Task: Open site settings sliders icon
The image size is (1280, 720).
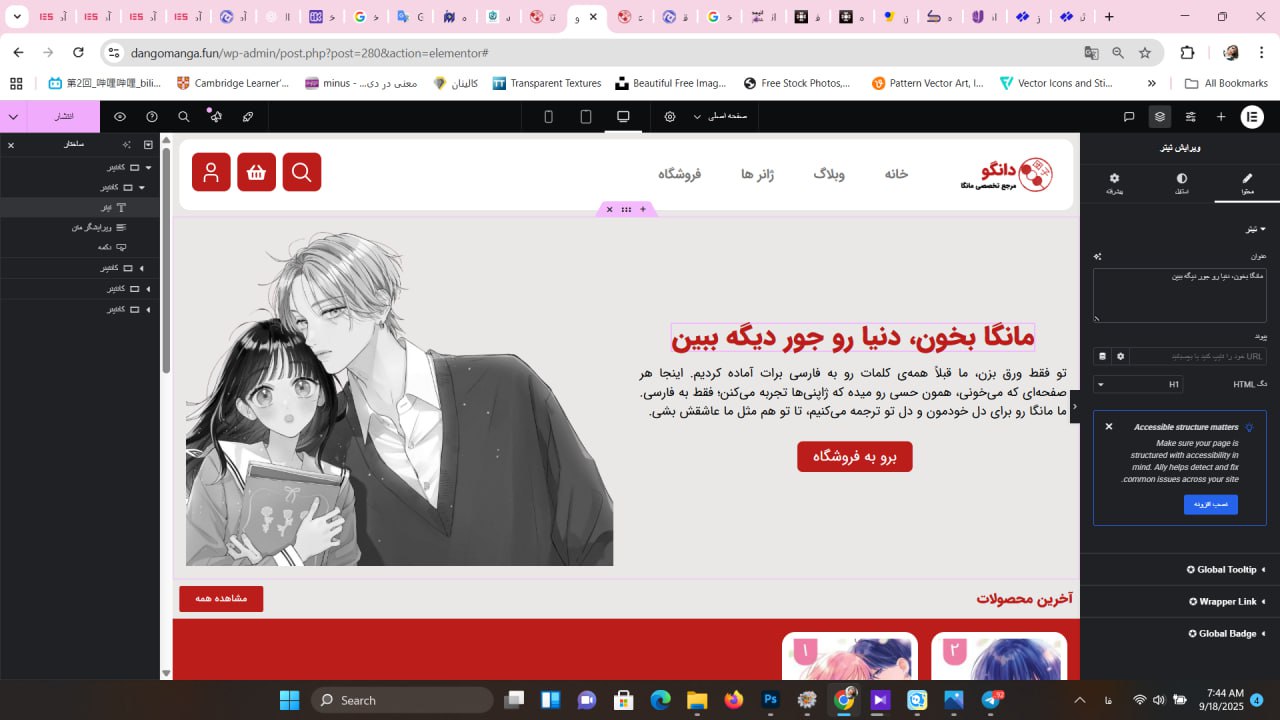Action: click(x=1190, y=117)
